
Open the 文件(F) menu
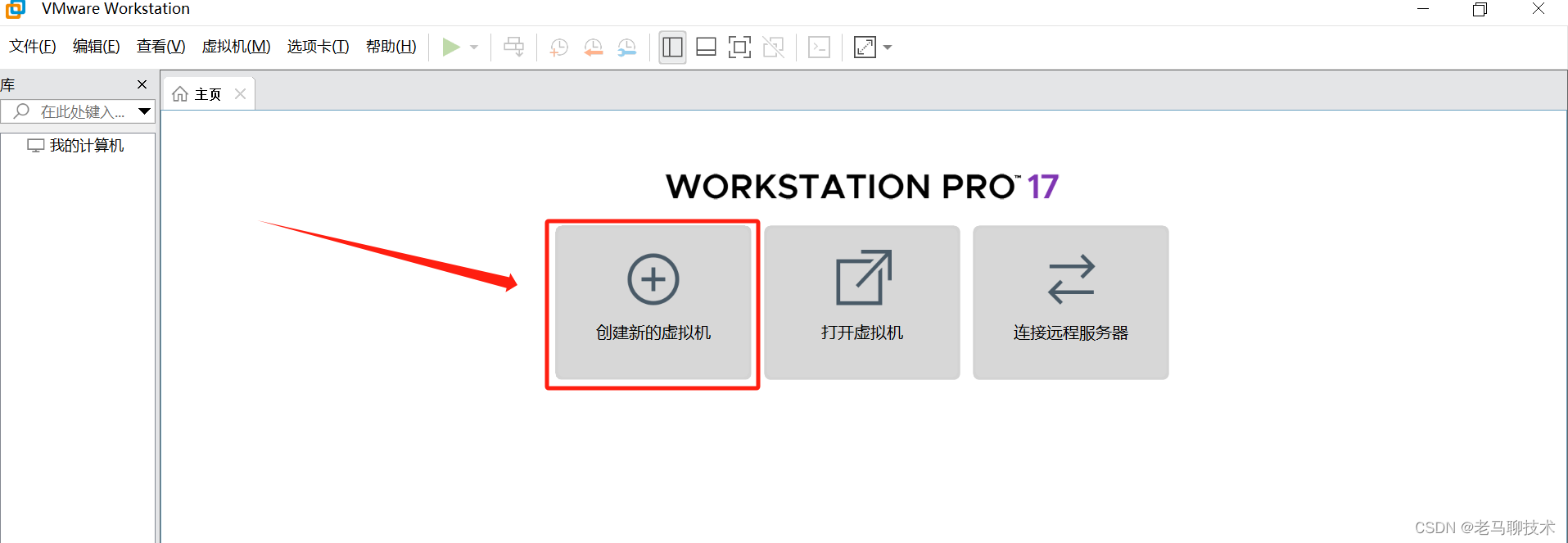(x=33, y=47)
